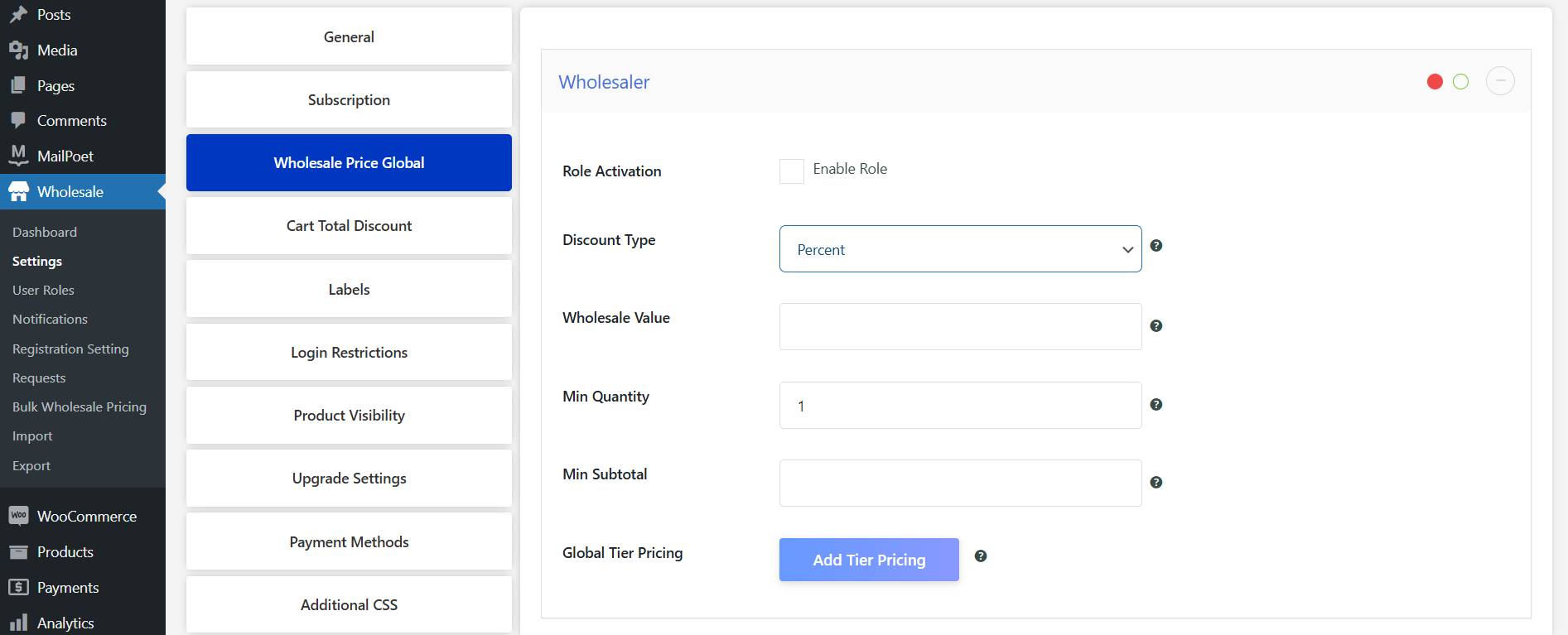
Task: Click the green outlined status circle
Action: click(x=1461, y=81)
